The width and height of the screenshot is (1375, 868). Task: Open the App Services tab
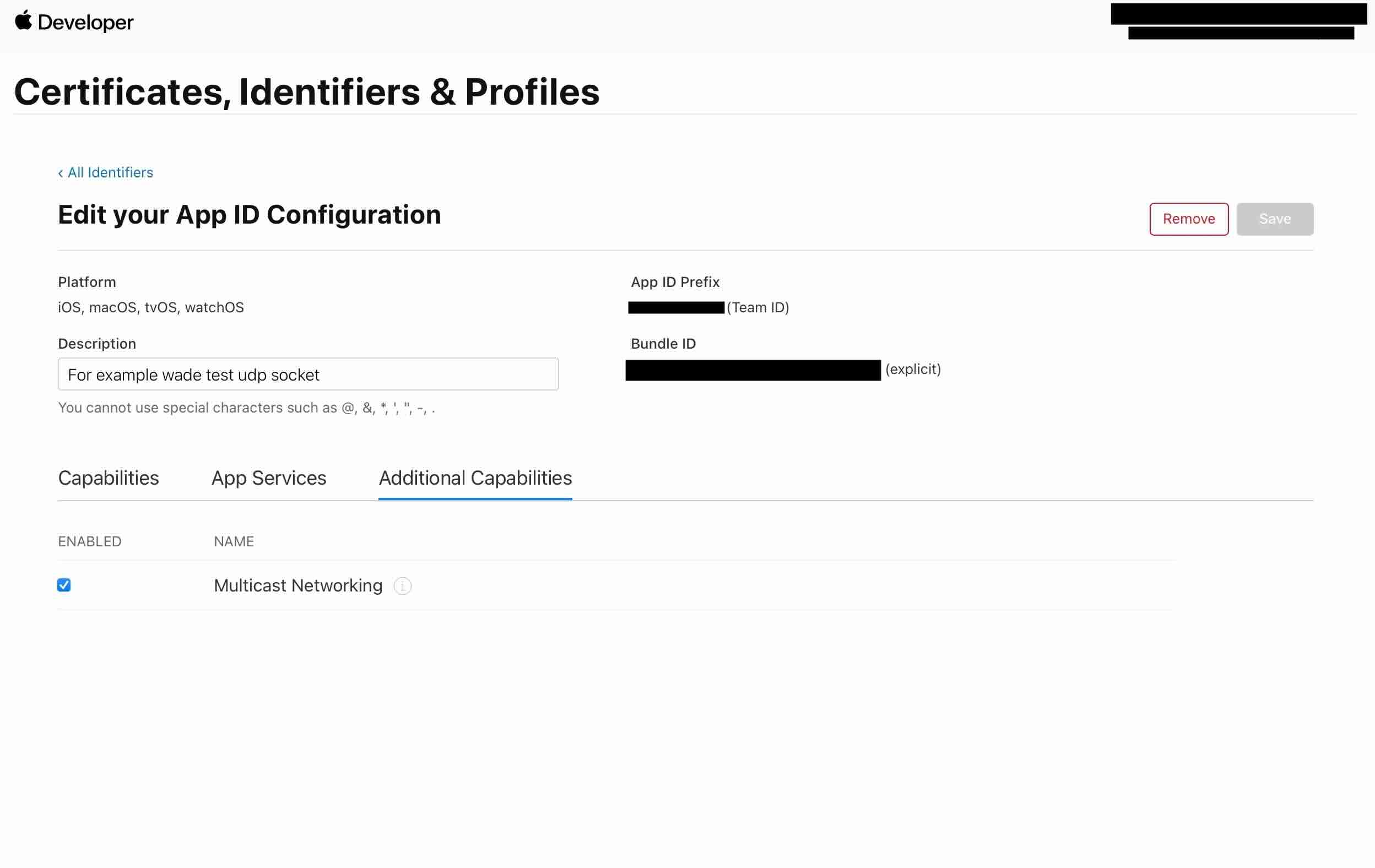tap(268, 478)
